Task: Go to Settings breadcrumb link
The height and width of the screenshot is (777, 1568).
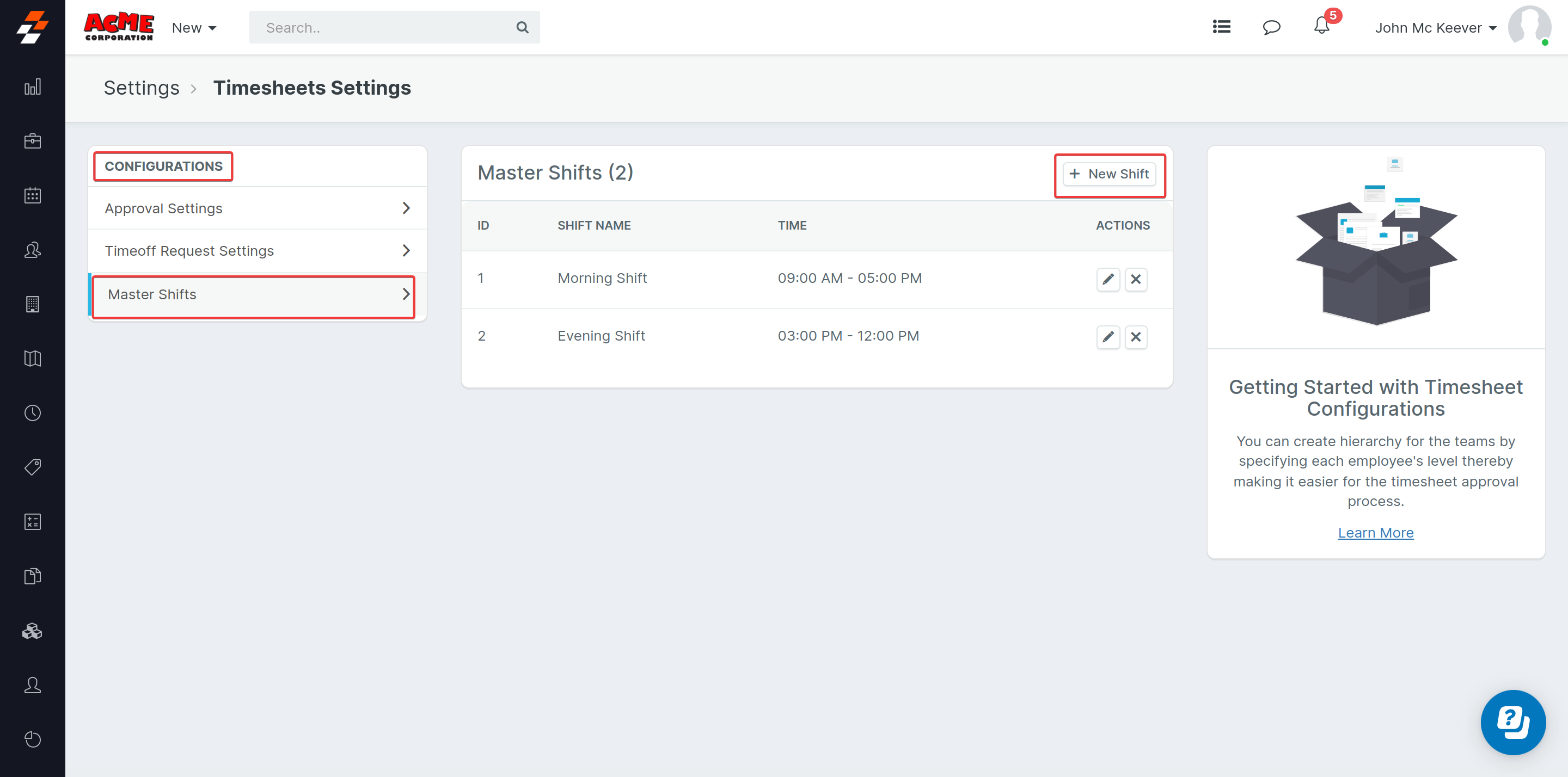Action: point(141,88)
